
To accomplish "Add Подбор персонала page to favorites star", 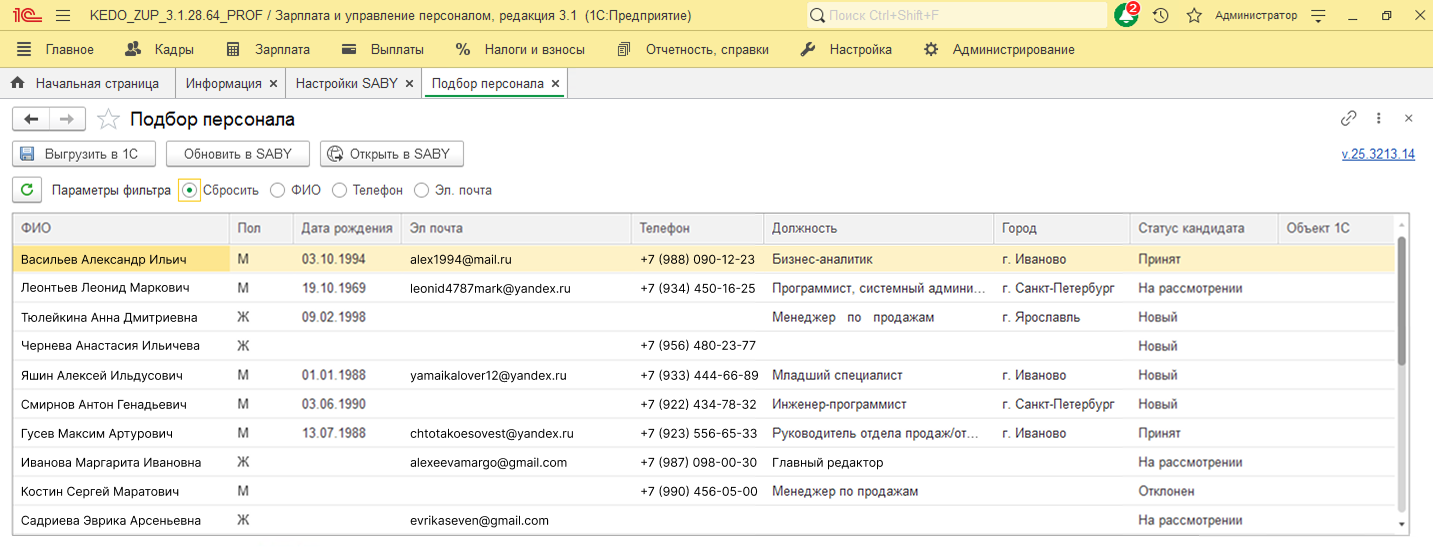I will pyautogui.click(x=108, y=120).
